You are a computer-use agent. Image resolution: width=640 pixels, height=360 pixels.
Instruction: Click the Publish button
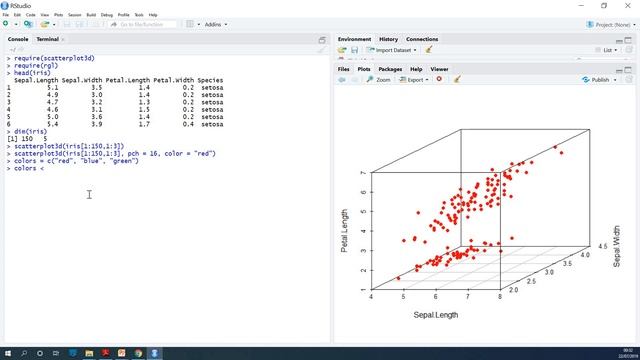596,80
